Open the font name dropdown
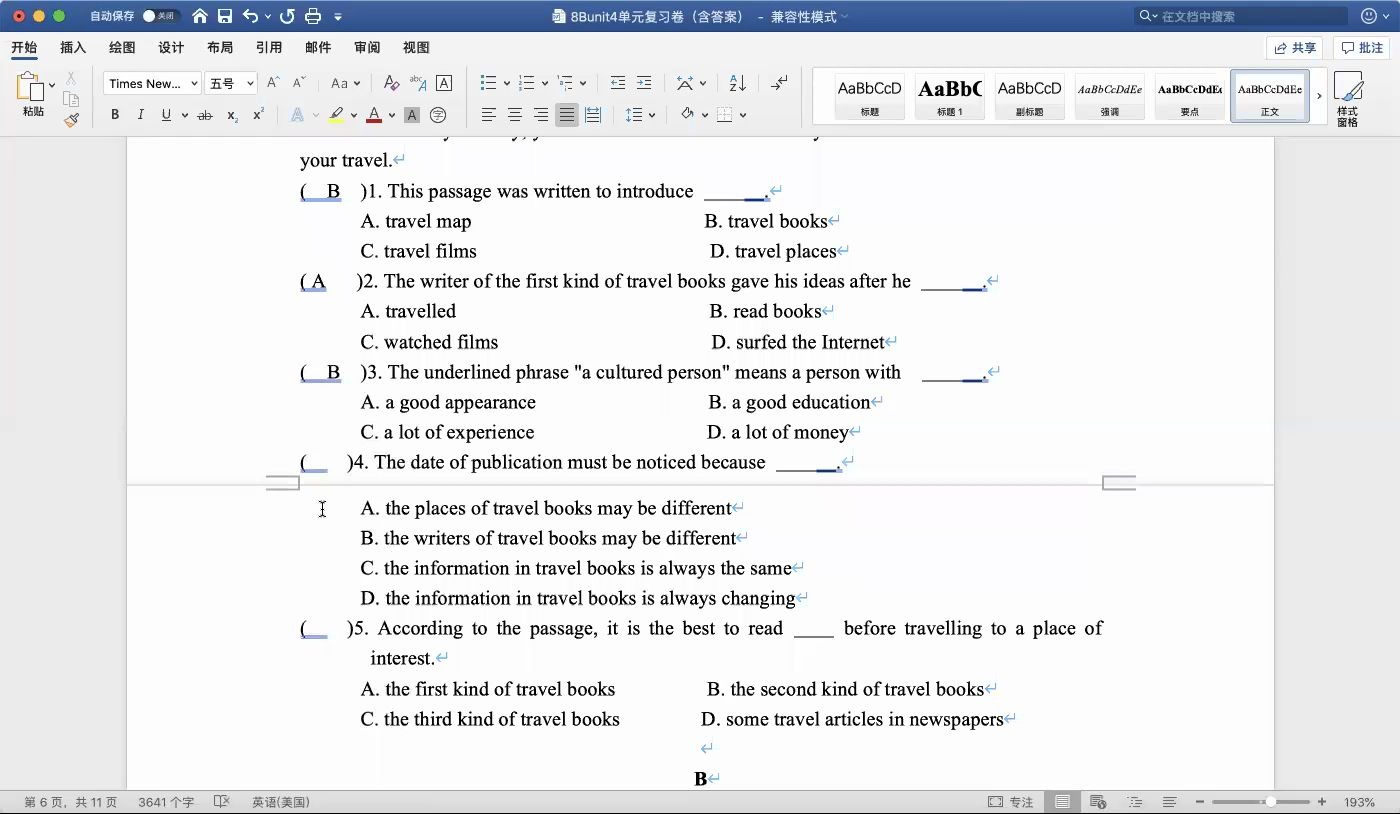The height and width of the screenshot is (814, 1400). (x=194, y=84)
